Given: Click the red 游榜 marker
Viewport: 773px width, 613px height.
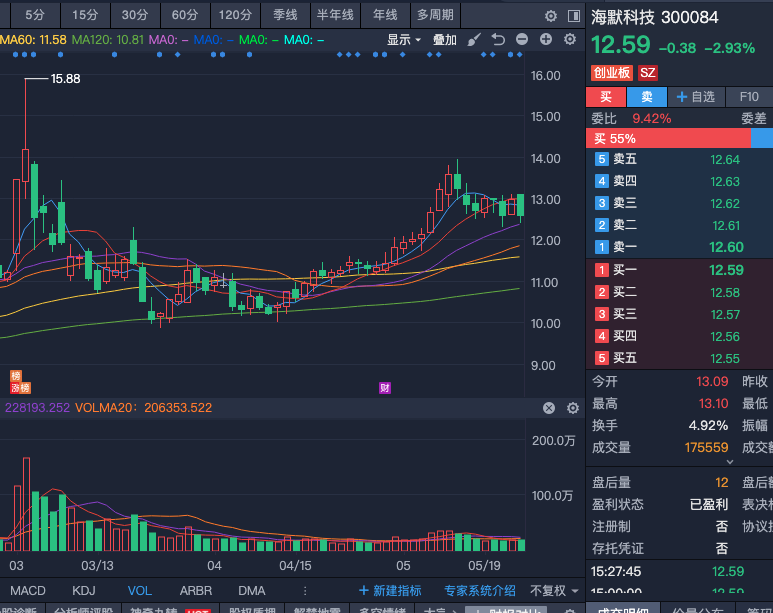Looking at the screenshot, I should click(20, 388).
